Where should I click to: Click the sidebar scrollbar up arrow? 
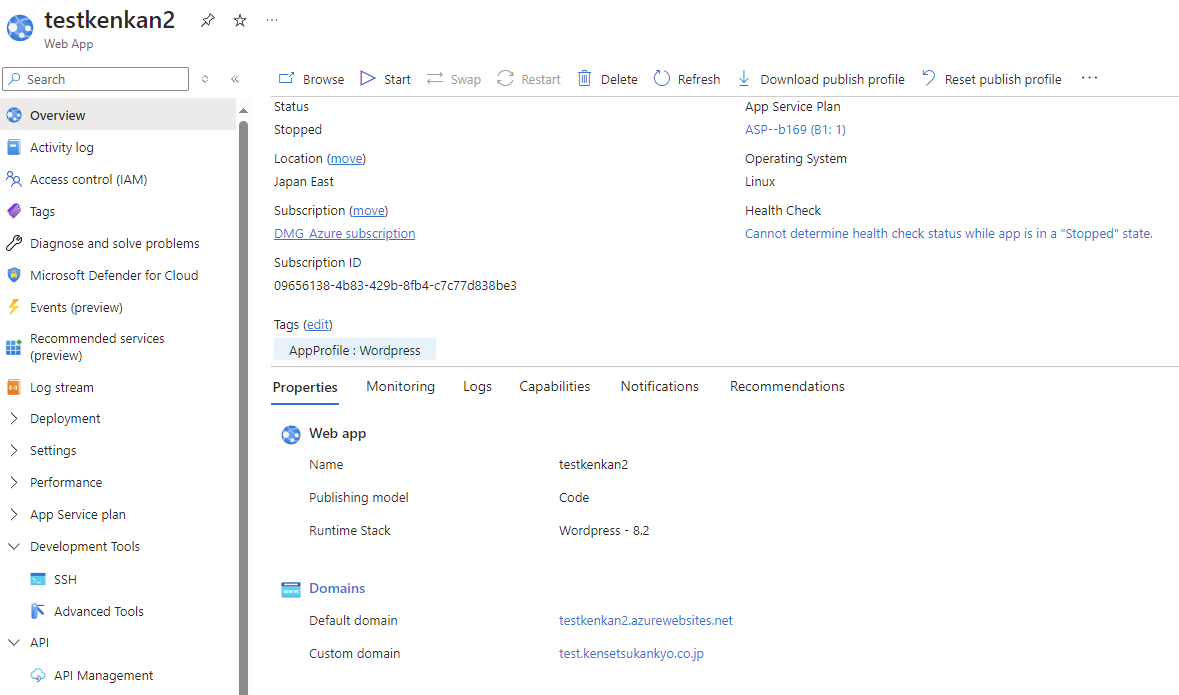pyautogui.click(x=243, y=111)
